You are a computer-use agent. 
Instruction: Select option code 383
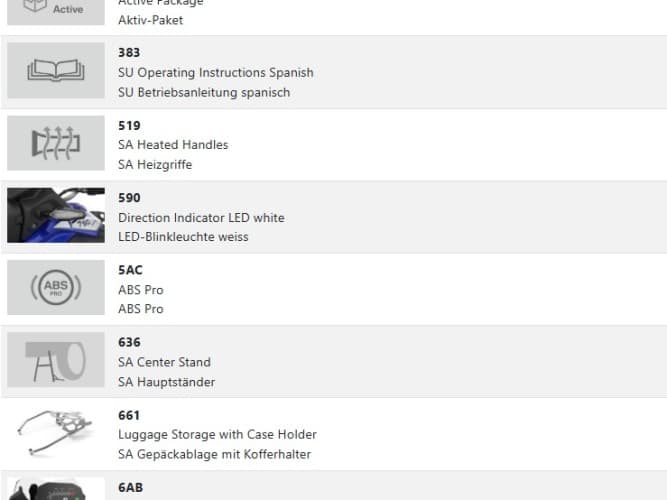point(129,52)
